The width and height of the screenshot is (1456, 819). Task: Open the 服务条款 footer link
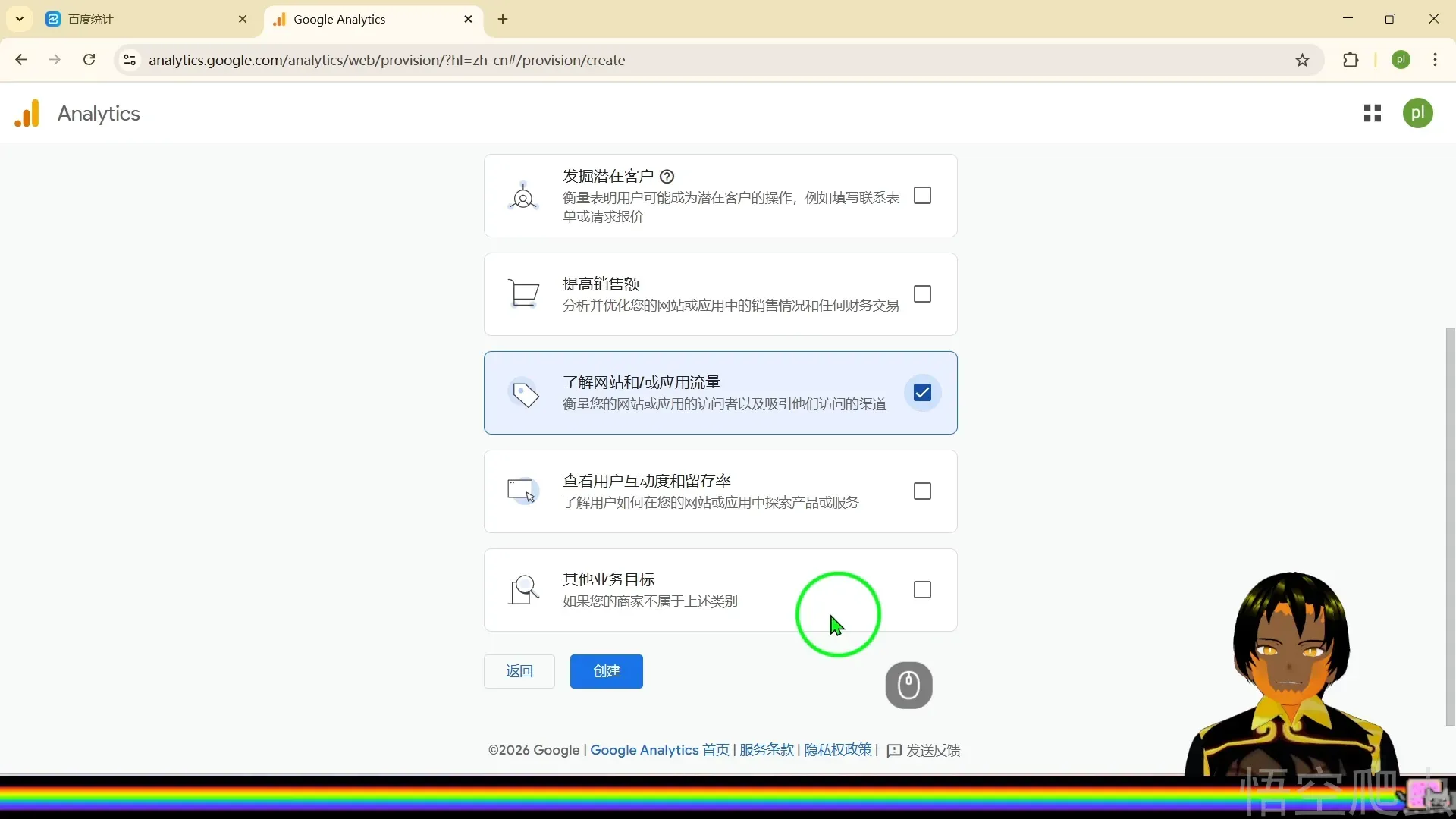(766, 750)
